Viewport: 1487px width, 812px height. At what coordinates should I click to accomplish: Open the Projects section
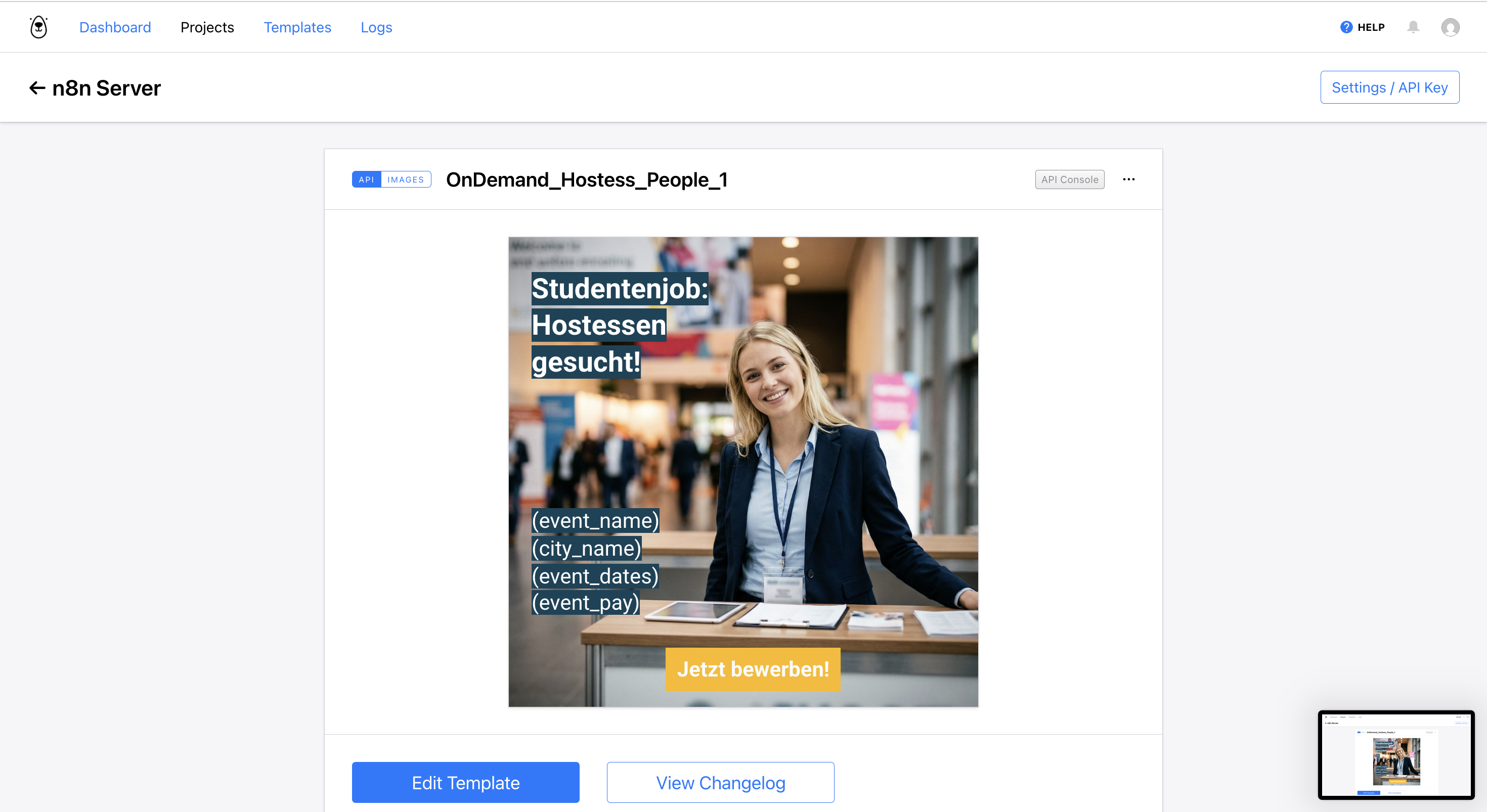coord(207,27)
